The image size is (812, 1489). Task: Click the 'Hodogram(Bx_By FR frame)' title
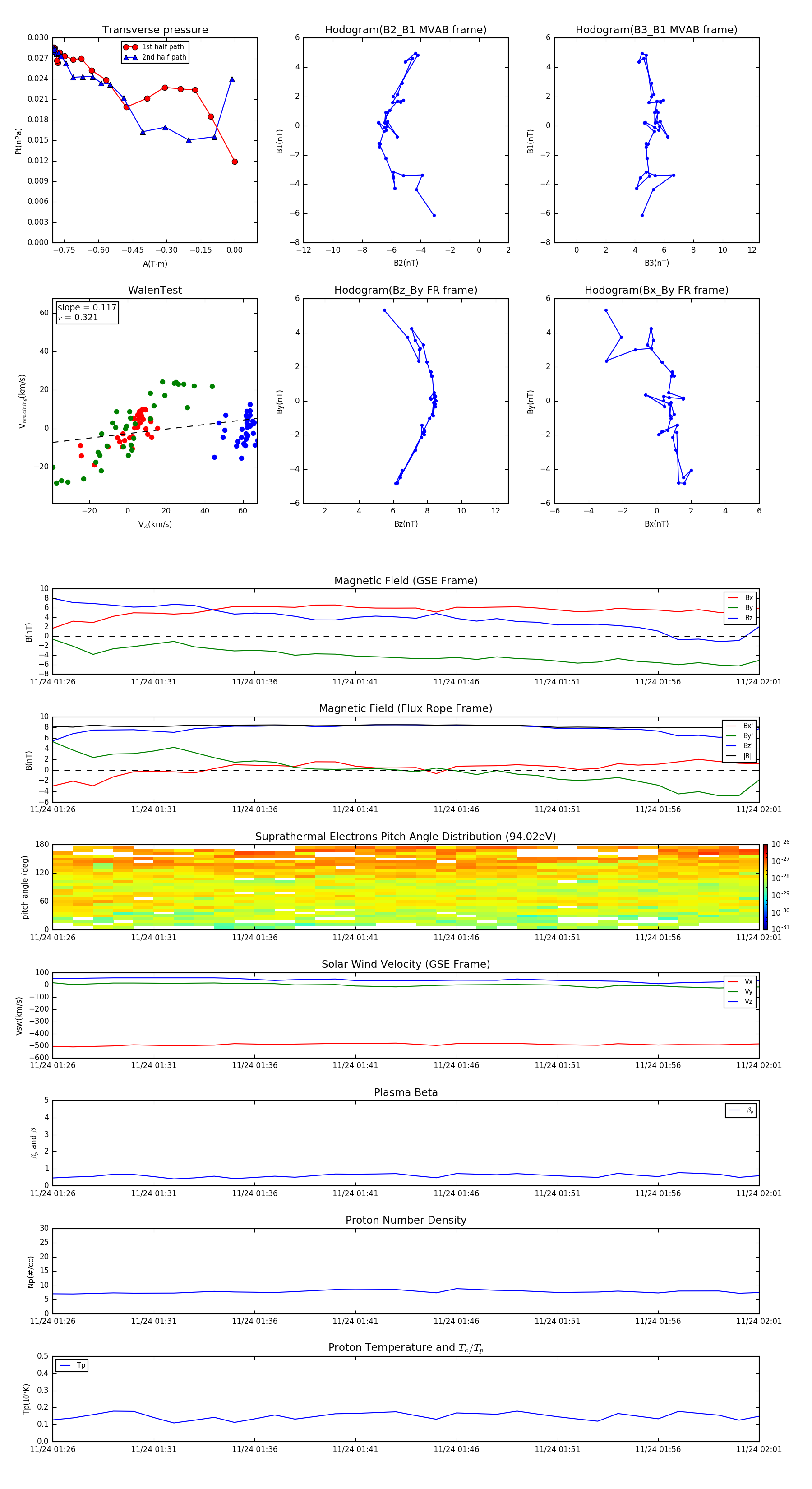[x=656, y=290]
